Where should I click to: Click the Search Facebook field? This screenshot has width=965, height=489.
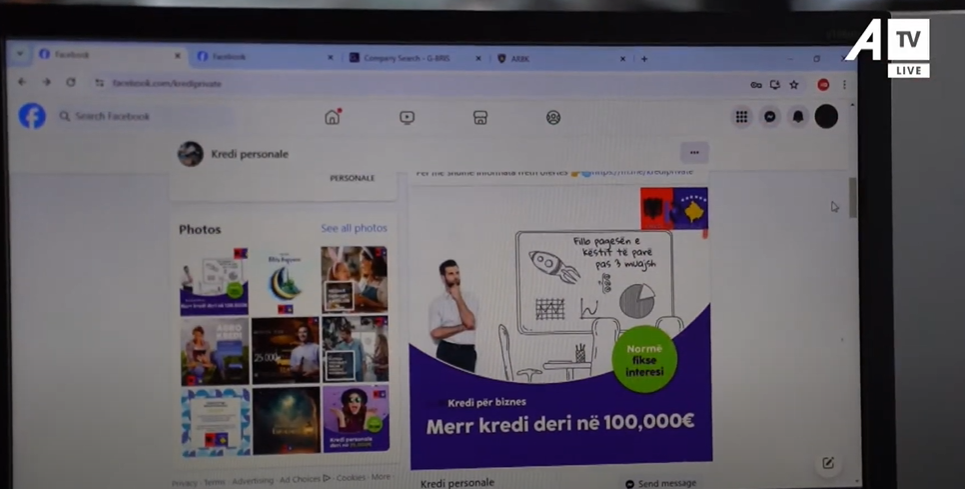[145, 116]
